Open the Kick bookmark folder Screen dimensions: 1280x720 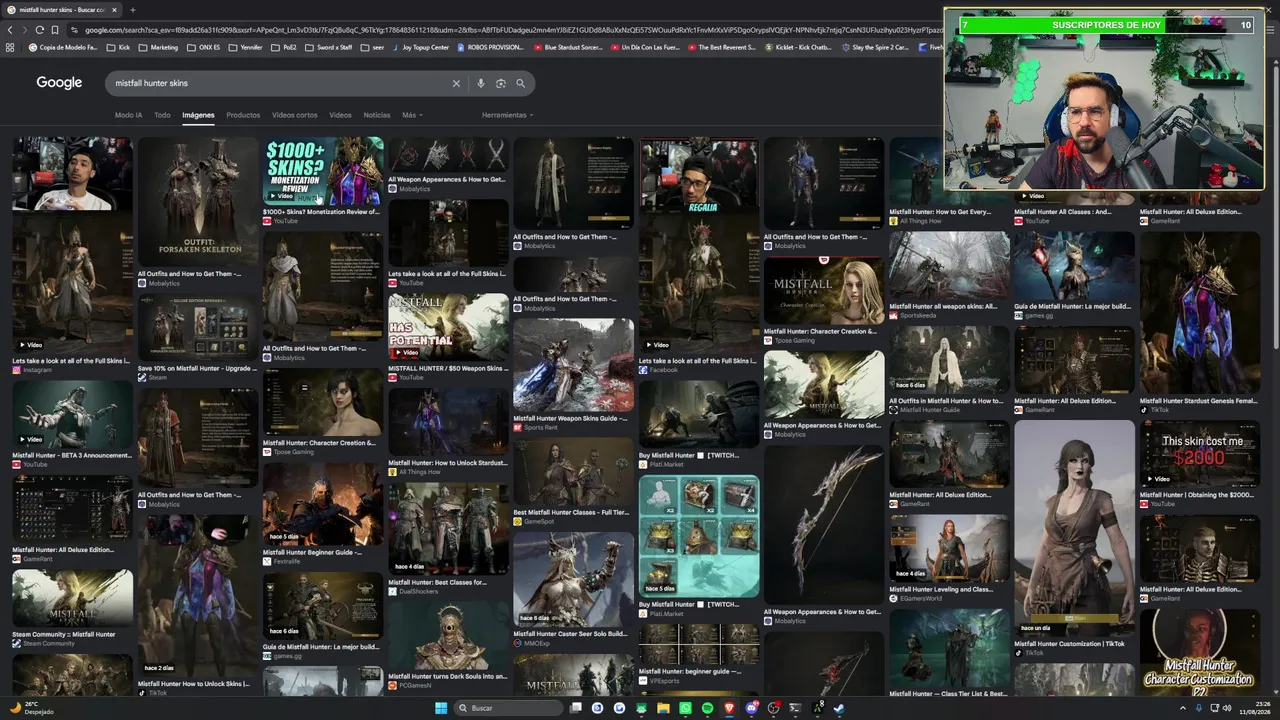coord(119,47)
